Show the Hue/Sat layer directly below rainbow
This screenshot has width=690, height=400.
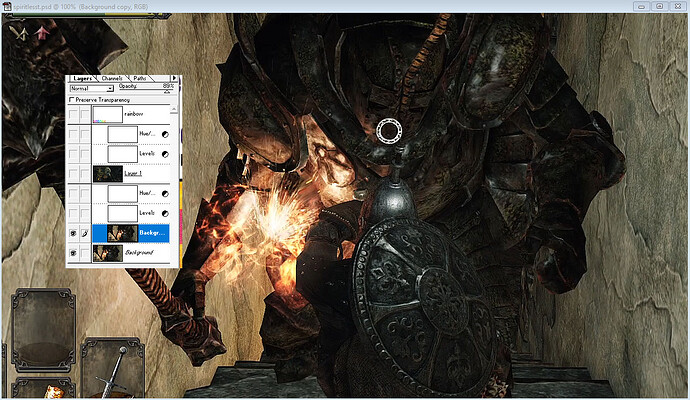point(73,134)
